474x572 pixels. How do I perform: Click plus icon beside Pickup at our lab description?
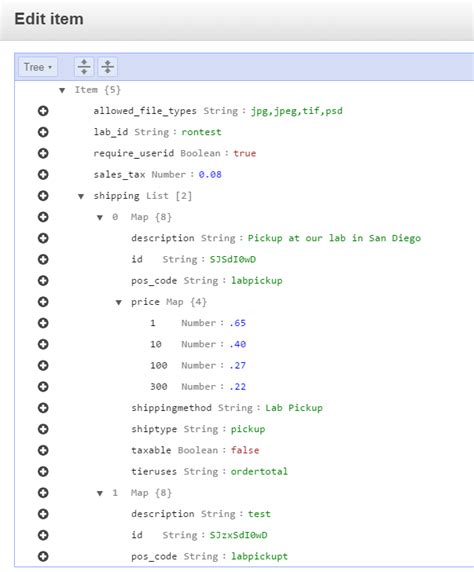pos(43,238)
